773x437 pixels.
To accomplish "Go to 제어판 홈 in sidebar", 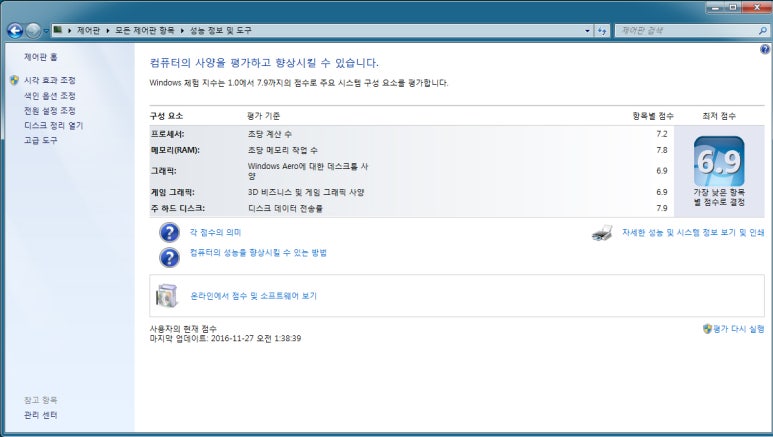I will click(x=41, y=57).
